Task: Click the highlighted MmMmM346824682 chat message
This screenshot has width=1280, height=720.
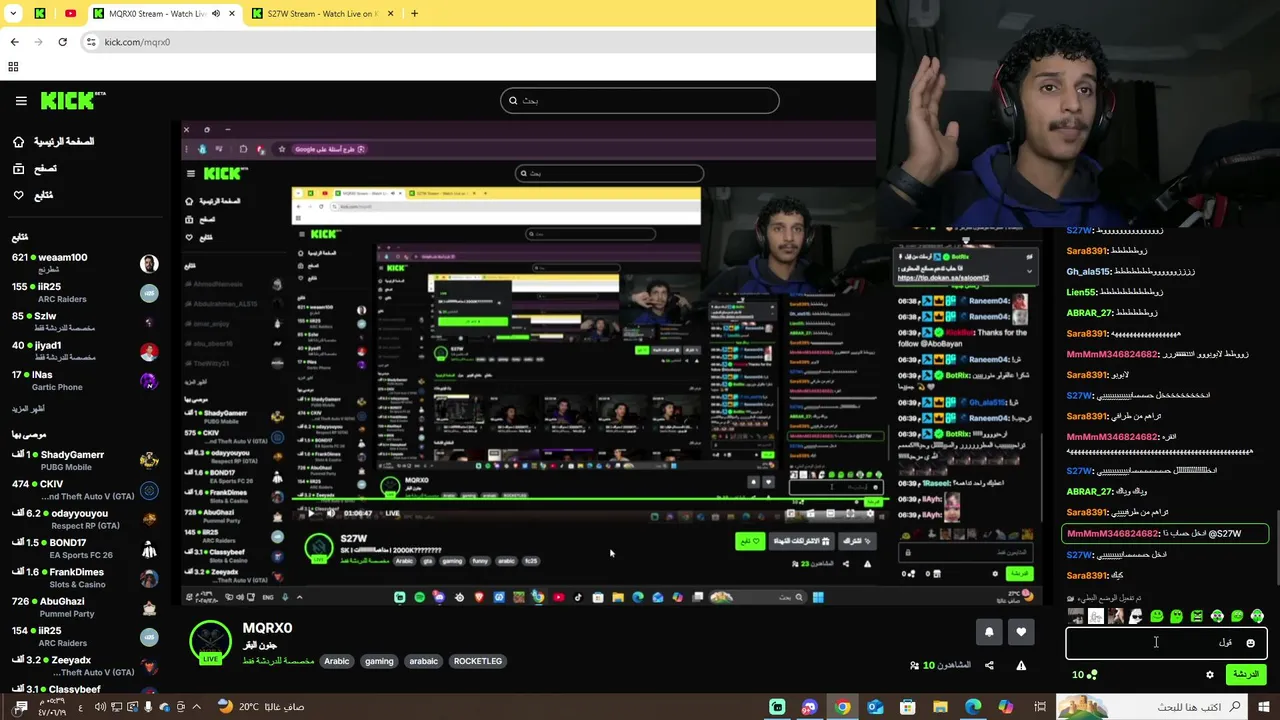Action: (x=1165, y=534)
